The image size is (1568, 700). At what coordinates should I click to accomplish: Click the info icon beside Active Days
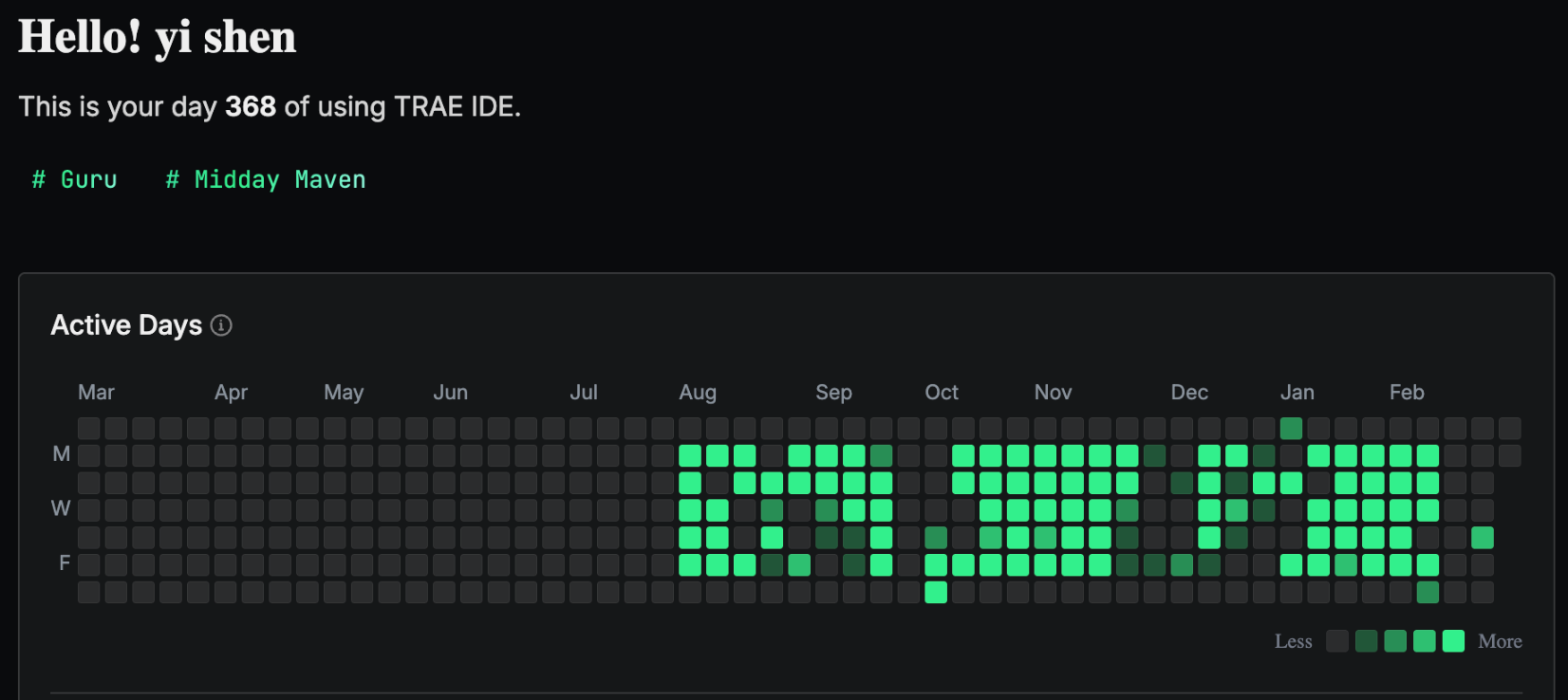pos(221,325)
